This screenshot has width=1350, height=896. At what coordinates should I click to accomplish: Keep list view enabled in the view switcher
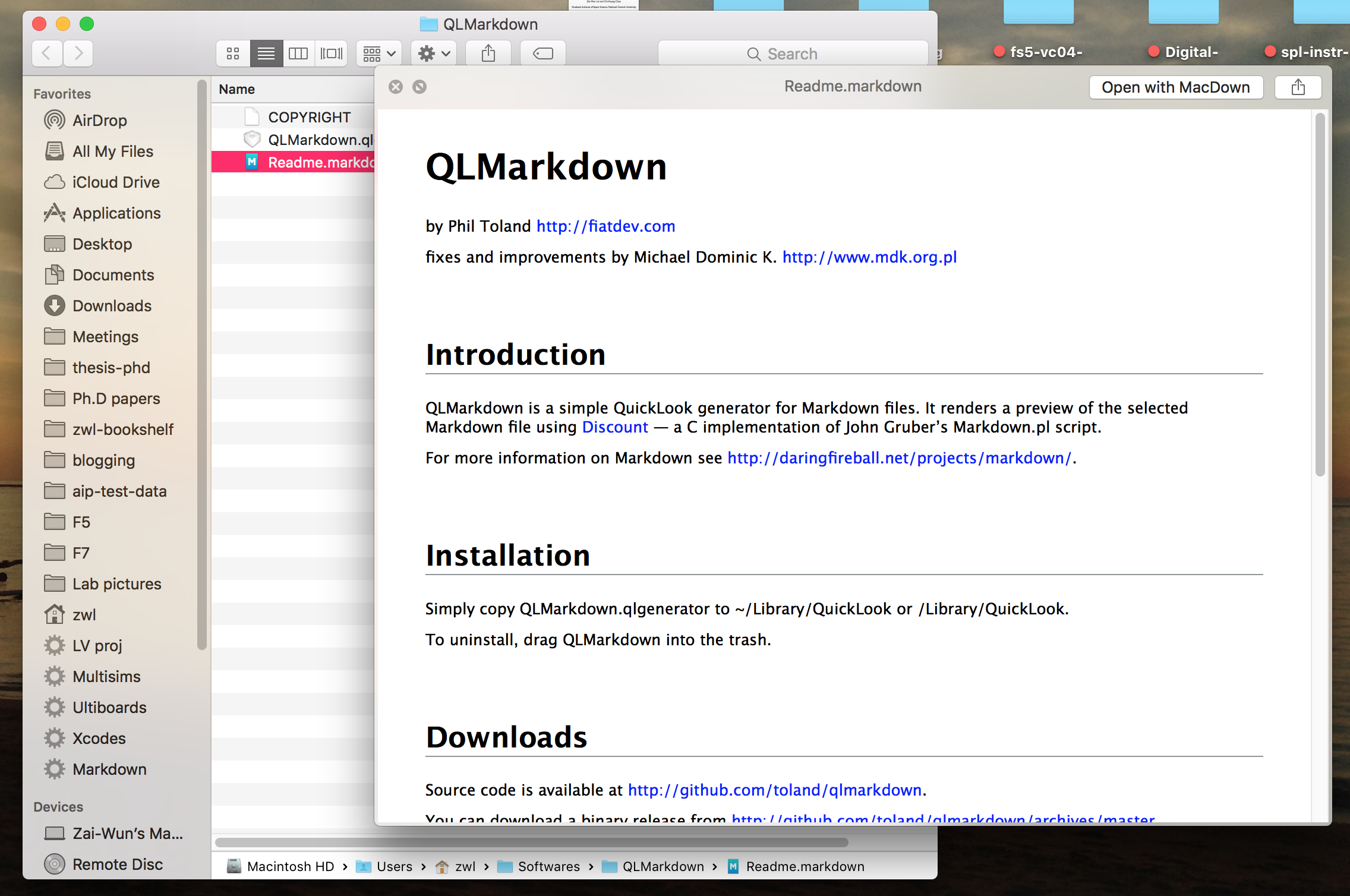pos(266,53)
